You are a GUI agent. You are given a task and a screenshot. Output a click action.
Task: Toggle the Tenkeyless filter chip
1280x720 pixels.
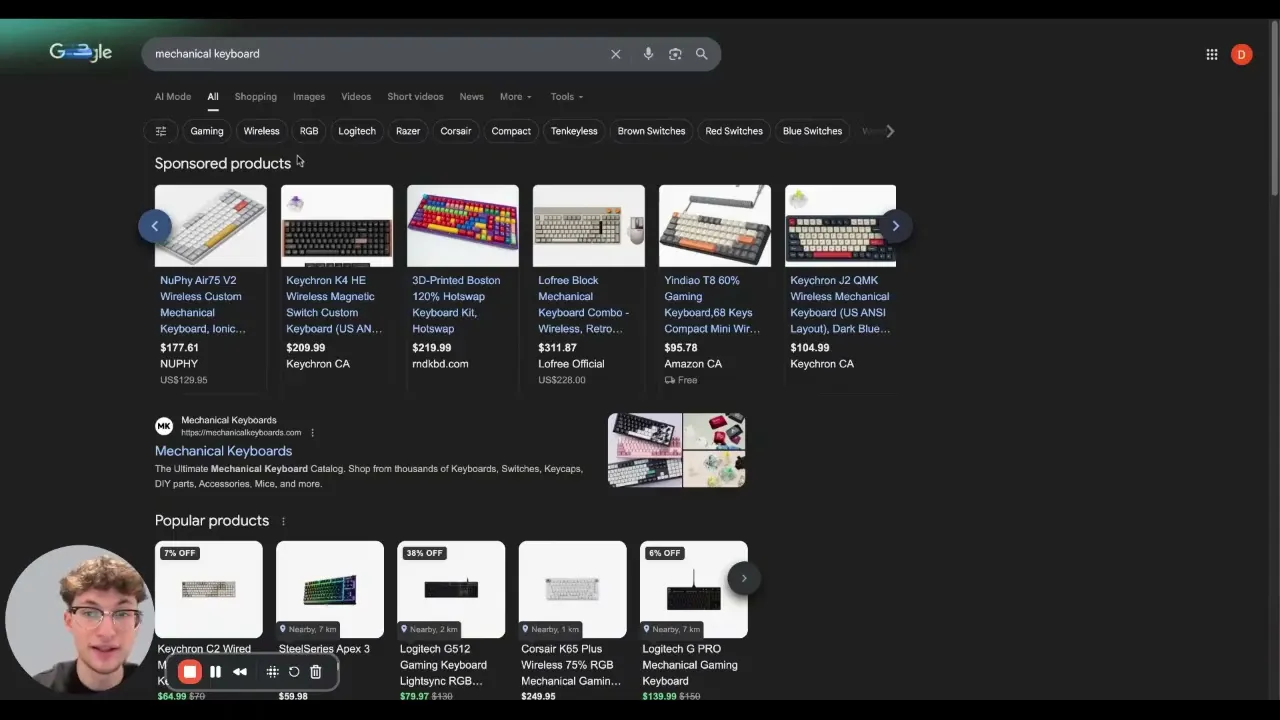click(x=574, y=131)
